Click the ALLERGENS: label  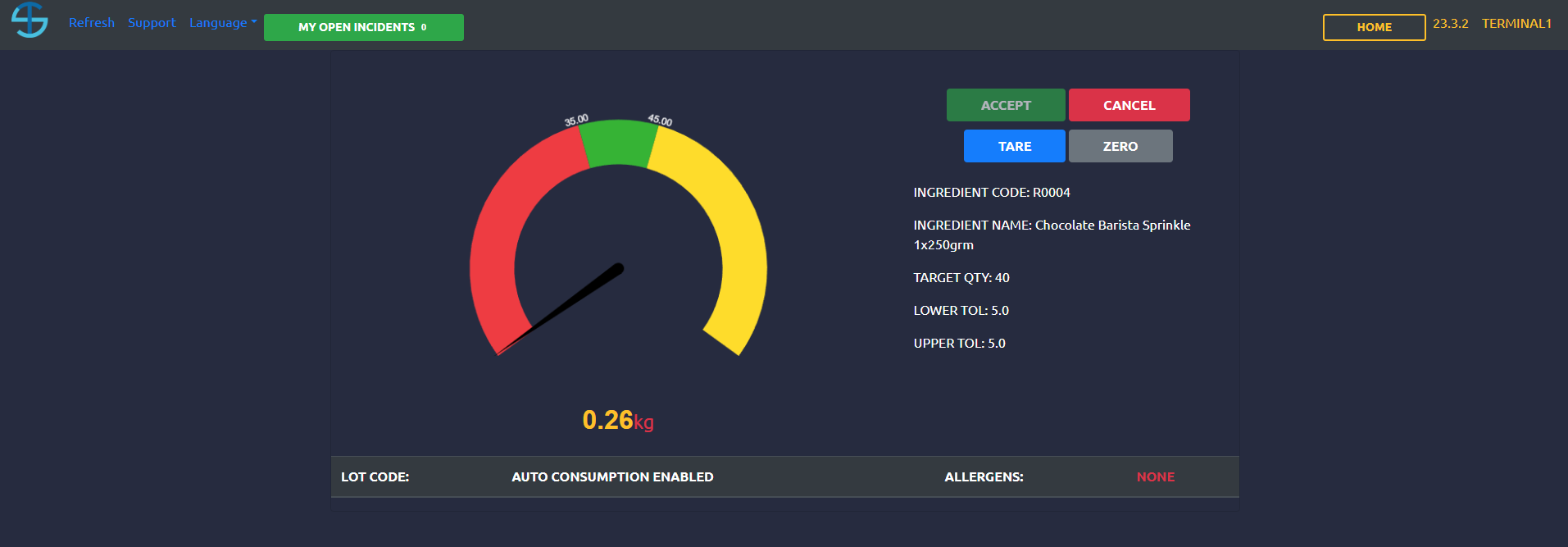point(984,477)
